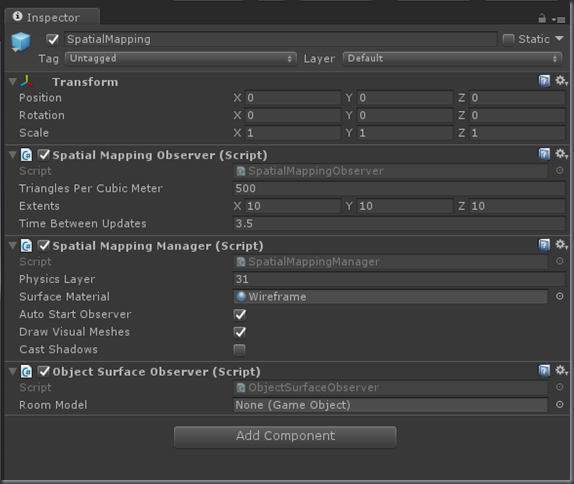Click the Inspector lock icon
574x484 pixels.
tap(542, 18)
